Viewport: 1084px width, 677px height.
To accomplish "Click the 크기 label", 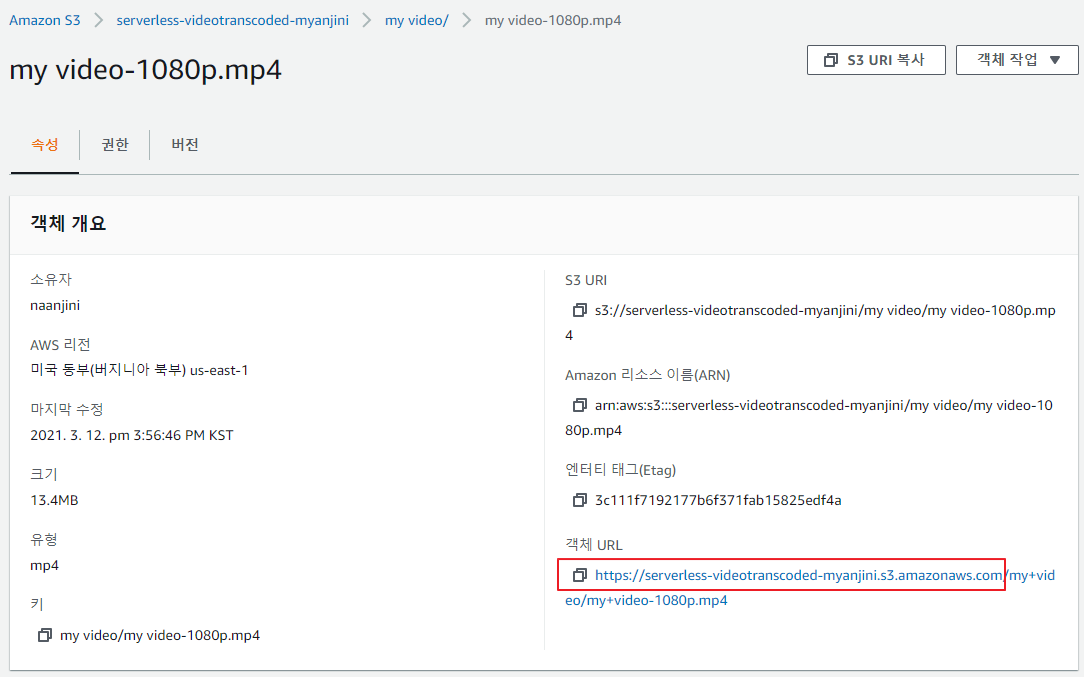I will (44, 474).
